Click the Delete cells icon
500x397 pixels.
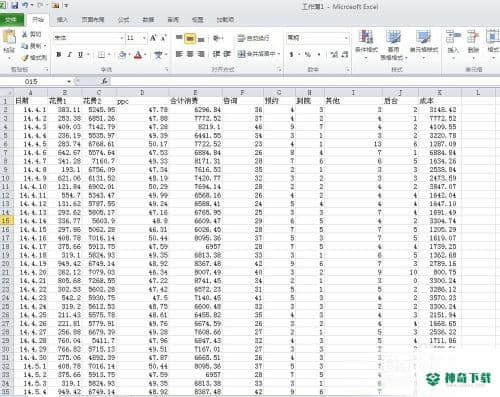(x=473, y=37)
